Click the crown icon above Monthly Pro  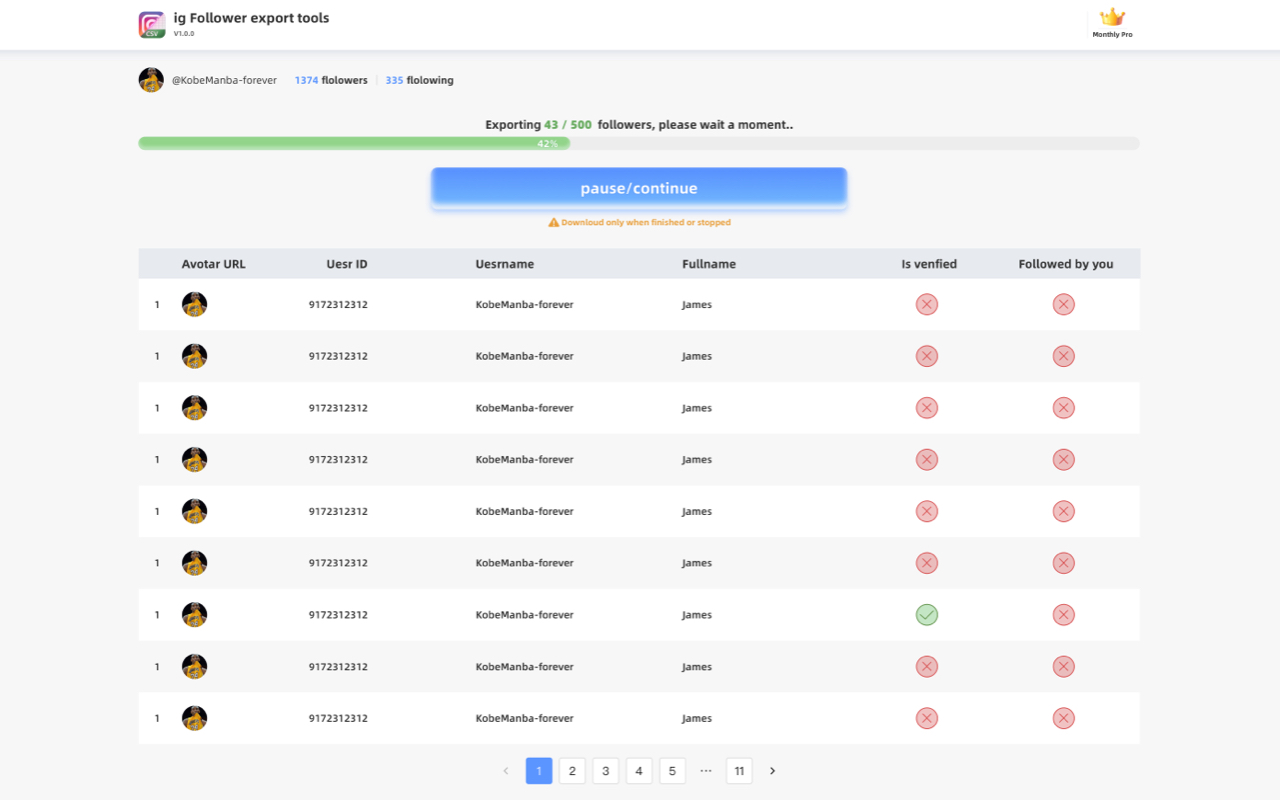pos(1111,16)
